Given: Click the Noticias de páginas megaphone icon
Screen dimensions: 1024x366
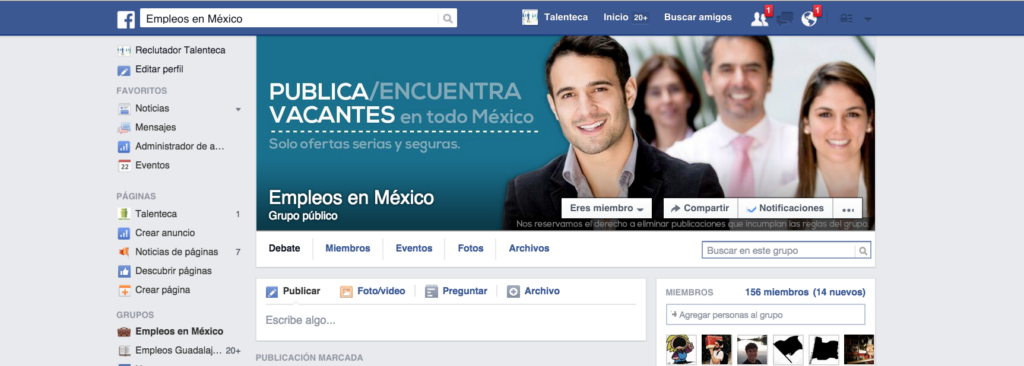Looking at the screenshot, I should coord(124,252).
